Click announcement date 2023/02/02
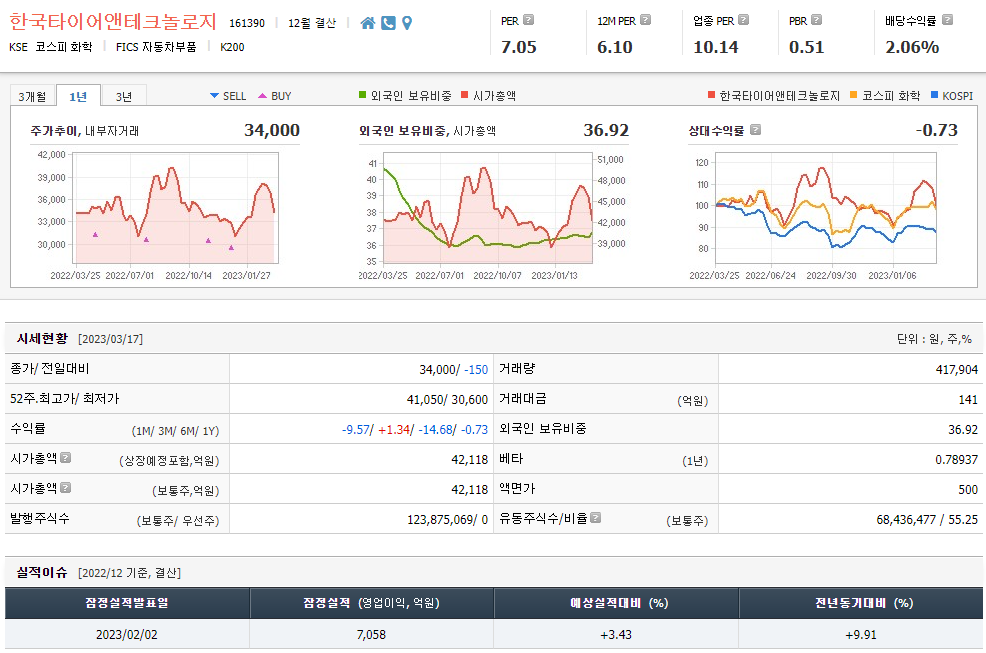Viewport: 986px width, 653px height. tap(126, 635)
